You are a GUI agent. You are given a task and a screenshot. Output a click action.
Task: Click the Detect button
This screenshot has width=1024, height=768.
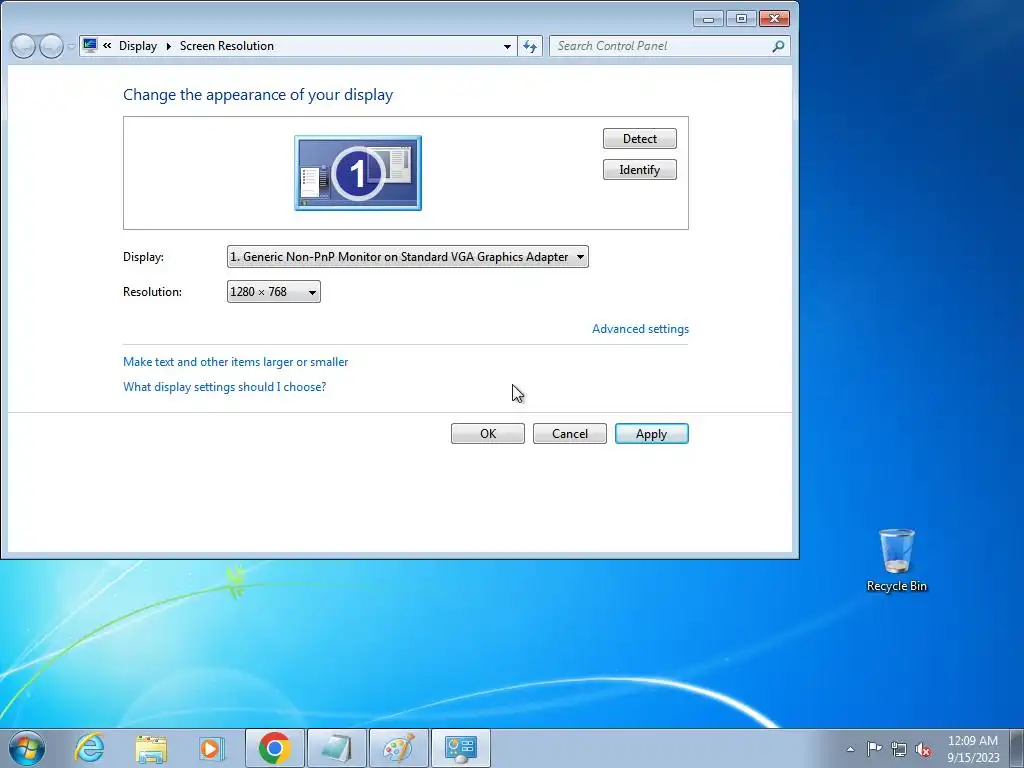(639, 138)
